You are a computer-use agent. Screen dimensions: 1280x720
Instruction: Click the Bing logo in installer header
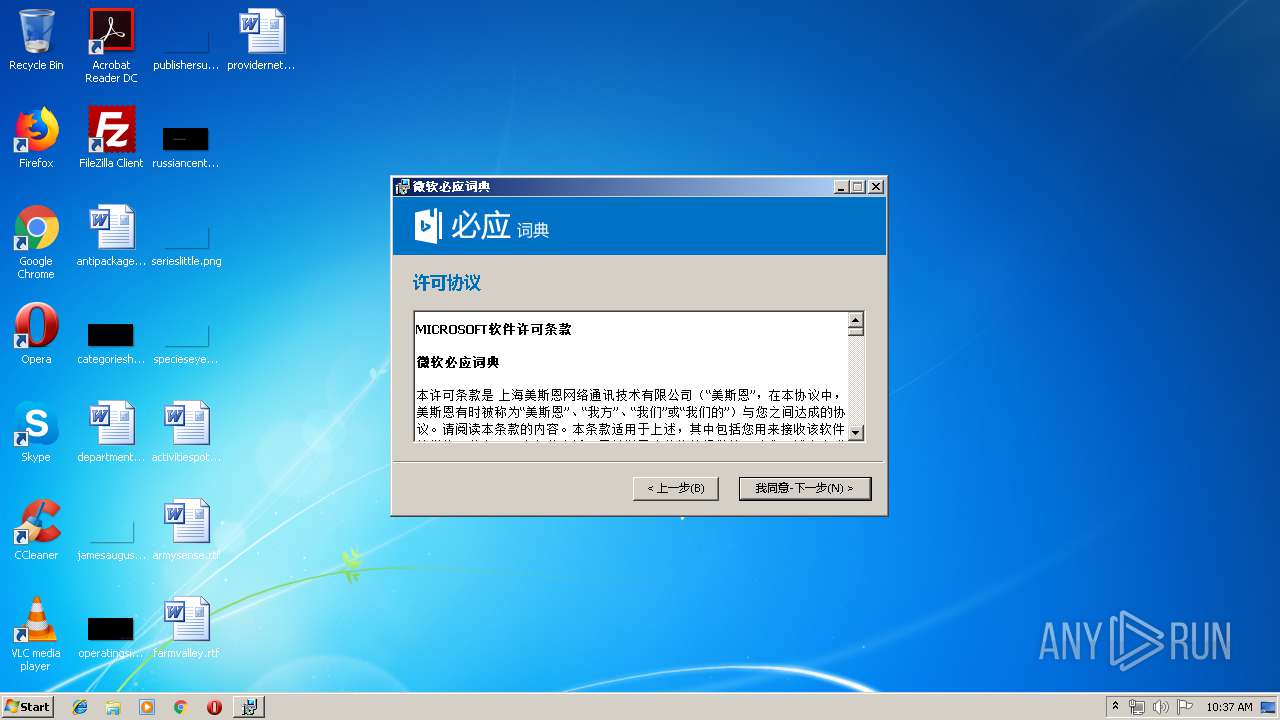coord(427,226)
